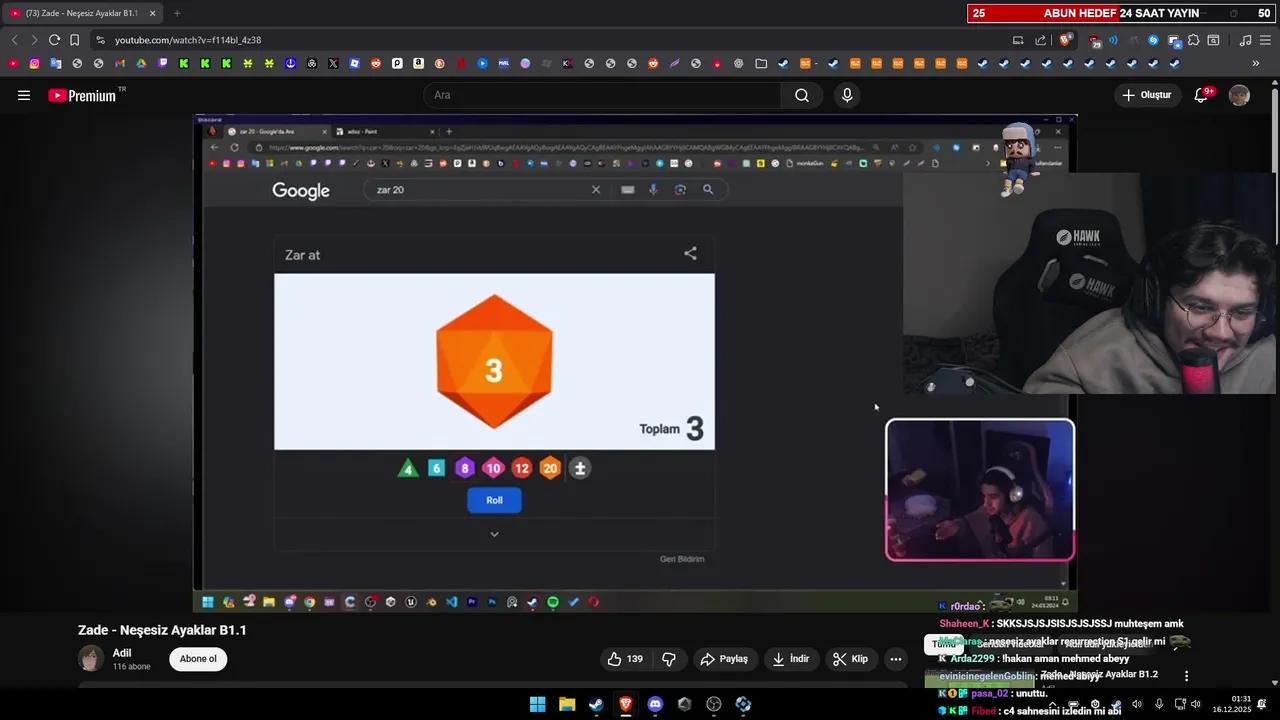Open the taskbar clock and date
This screenshot has width=1280, height=720.
(x=1232, y=704)
